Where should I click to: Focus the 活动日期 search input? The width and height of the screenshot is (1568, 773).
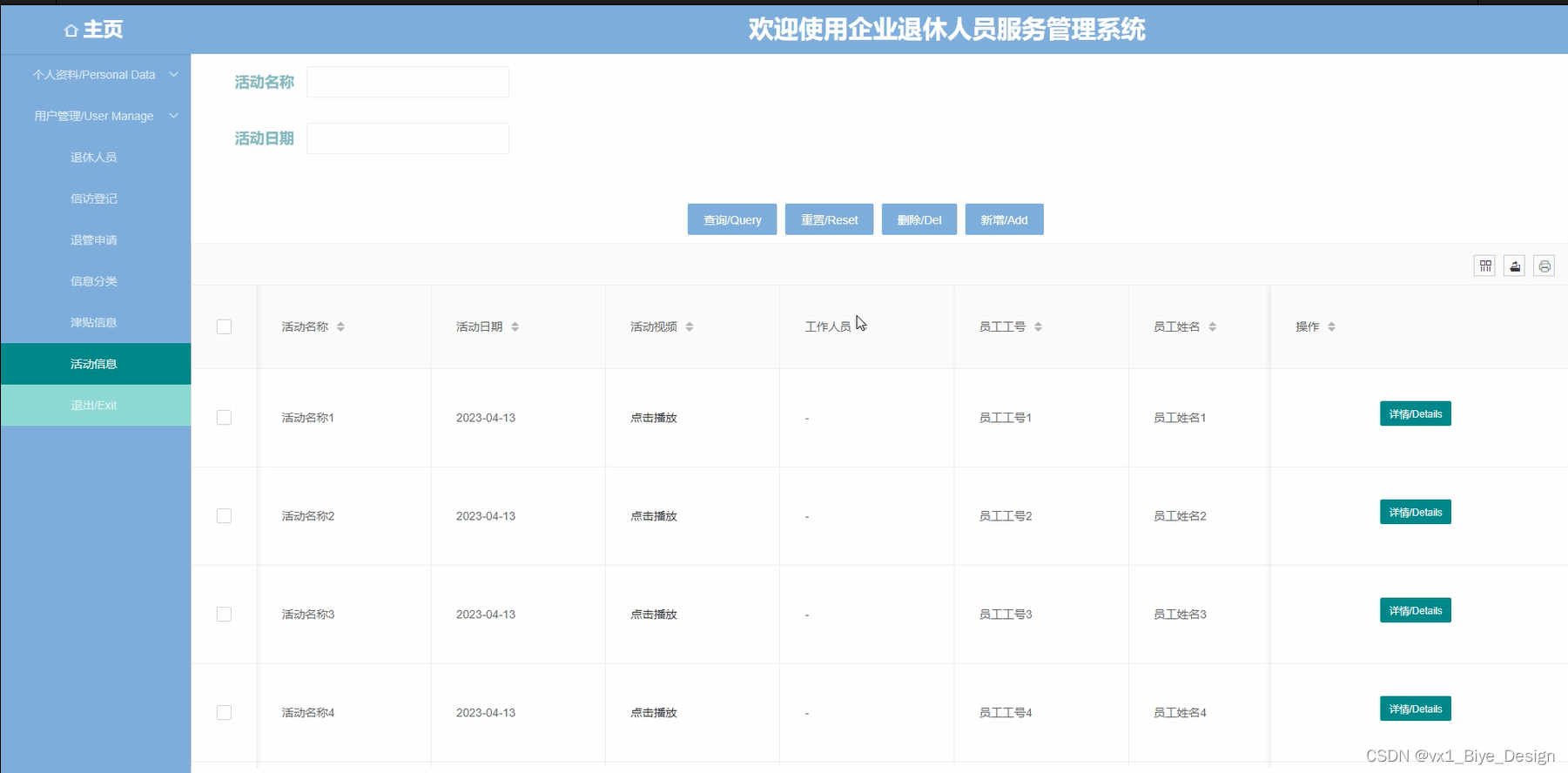407,138
